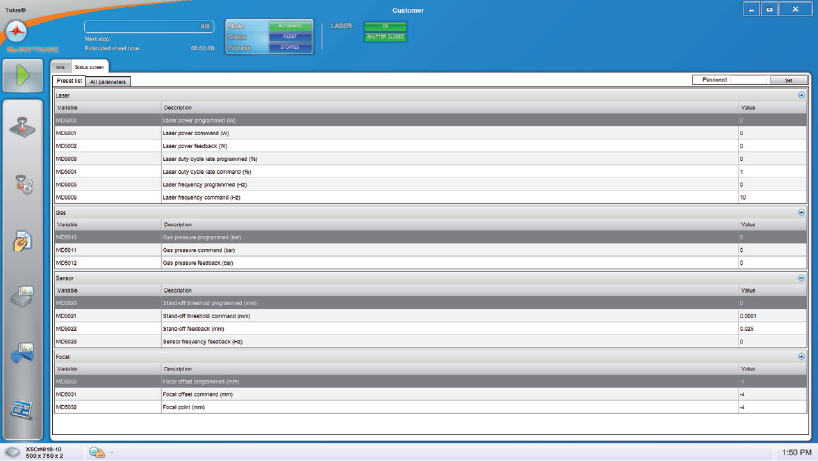
Task: Switch to the All parameters tab
Action: (108, 81)
